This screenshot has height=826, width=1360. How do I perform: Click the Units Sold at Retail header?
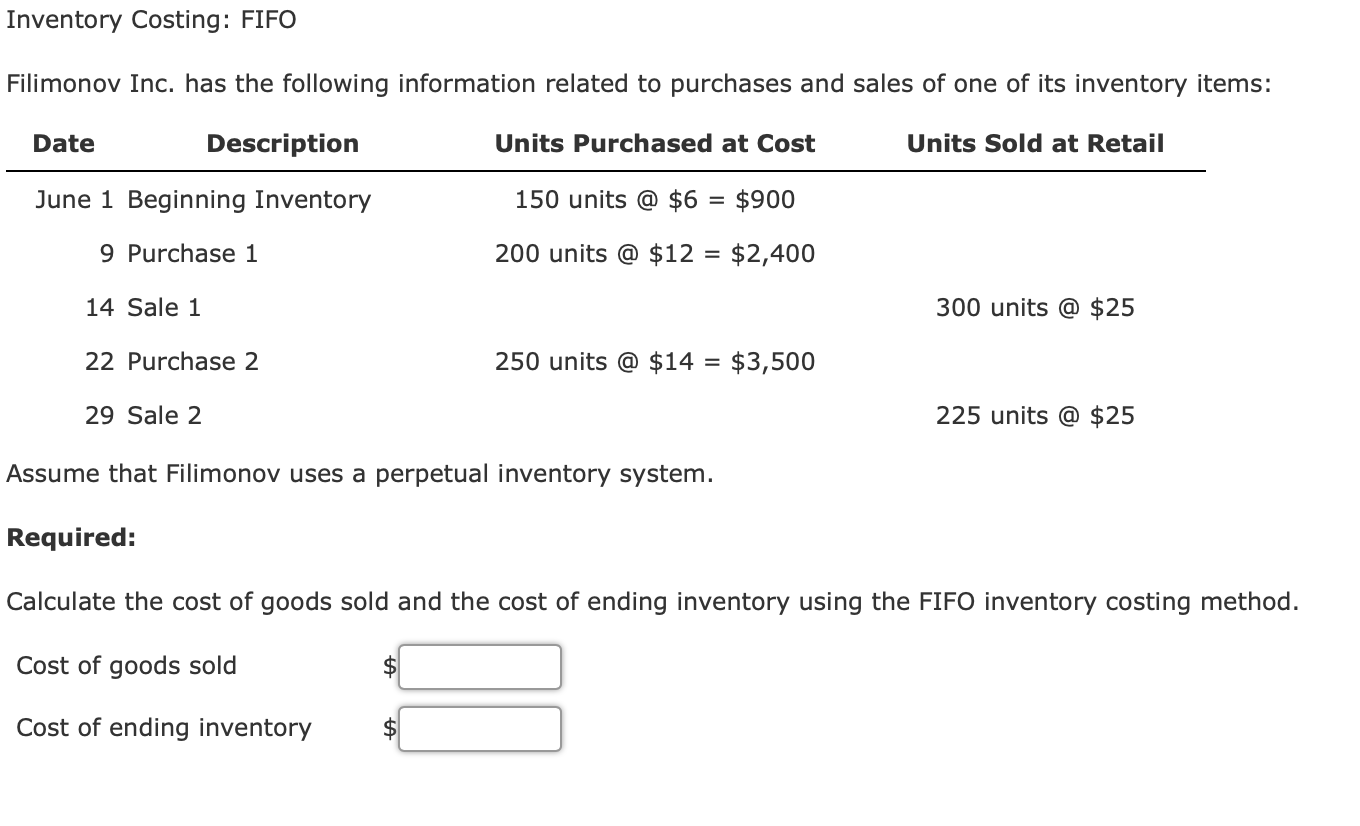1035,144
